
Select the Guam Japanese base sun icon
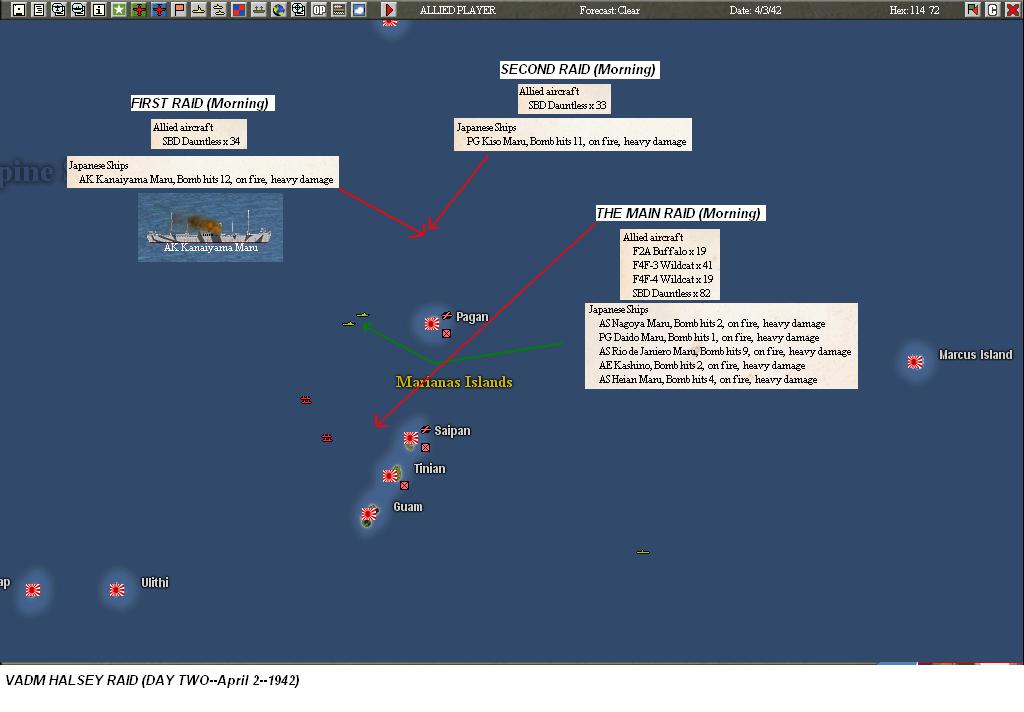pyautogui.click(x=368, y=514)
